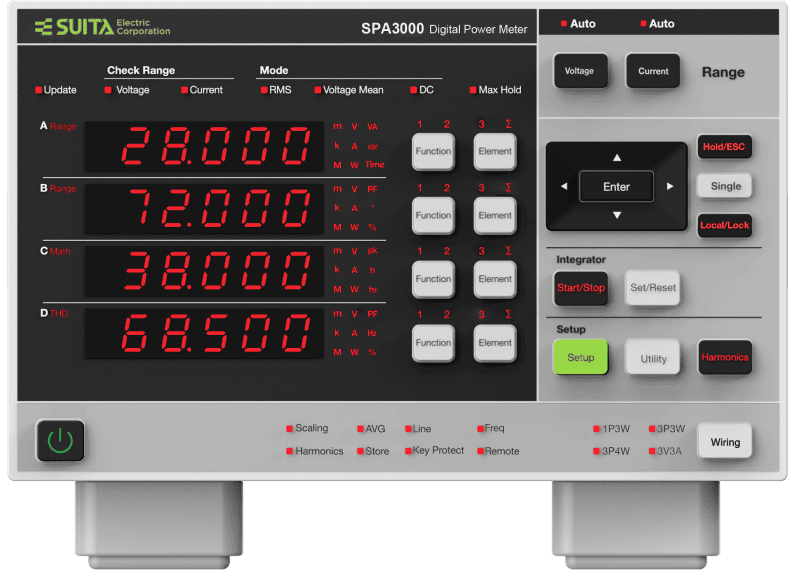Click the THD label of display D
800x570 pixels.
pos(59,313)
